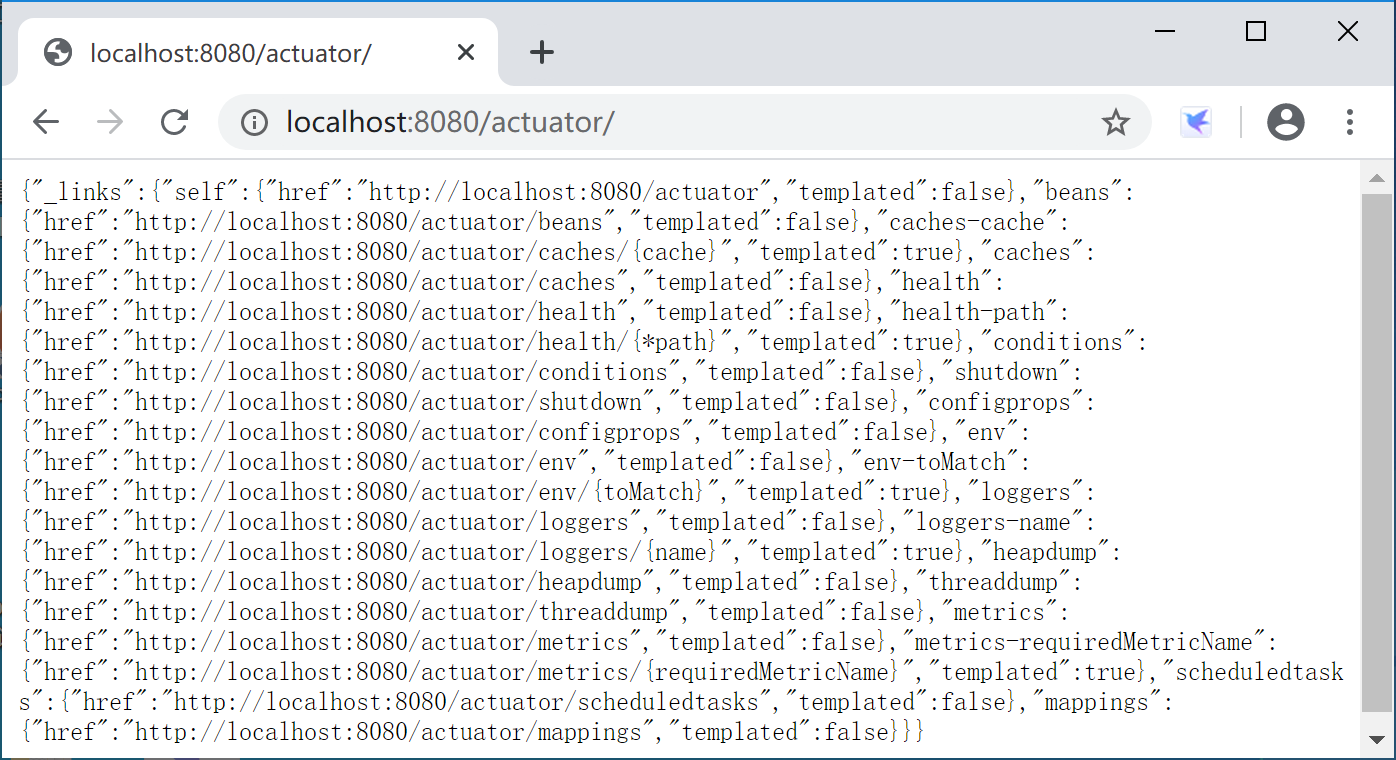The width and height of the screenshot is (1396, 760).
Task: Reload the actuator page
Action: tap(175, 122)
